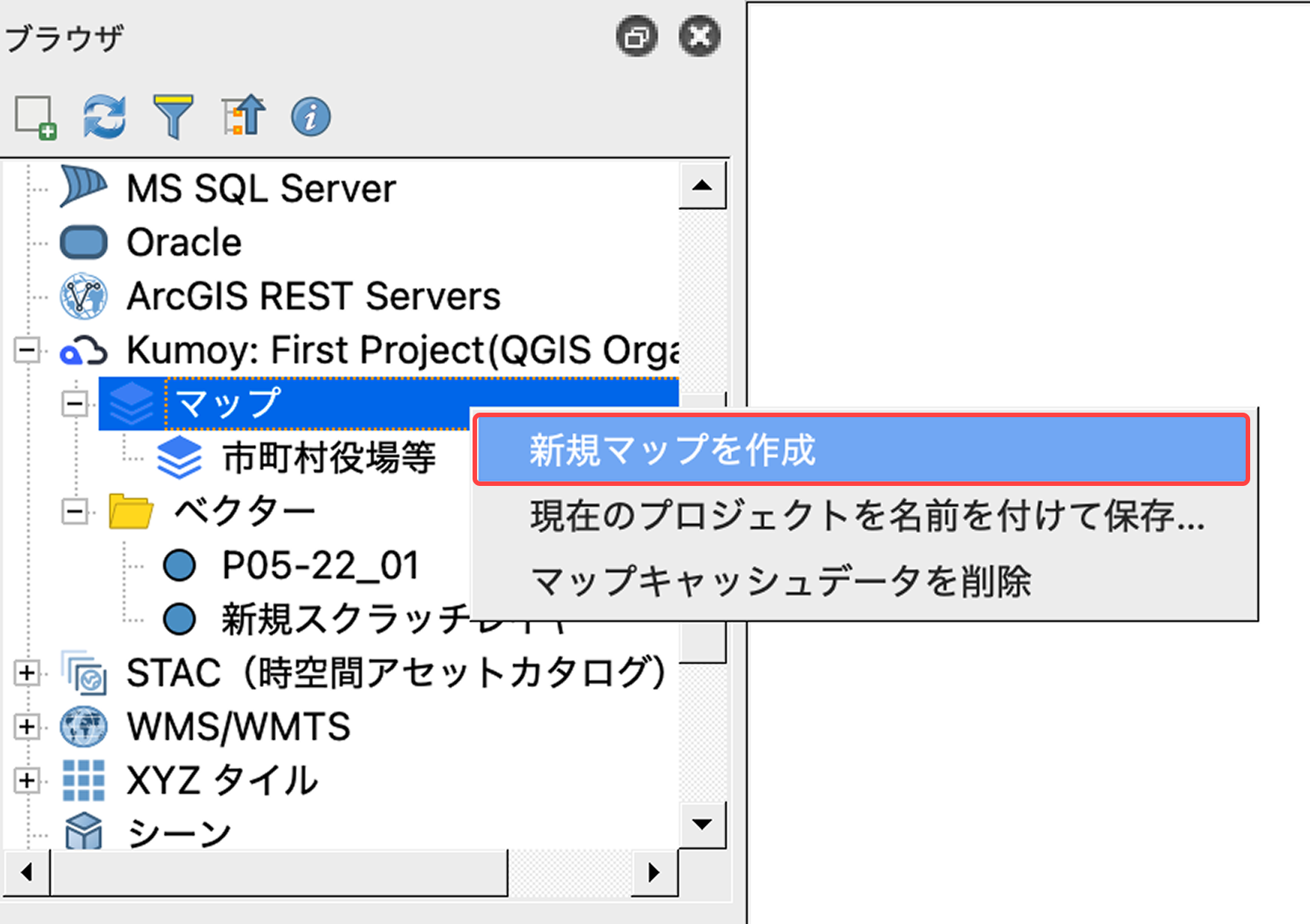Toggle the properties widget info icon
The width and height of the screenshot is (1310, 924).
click(310, 117)
